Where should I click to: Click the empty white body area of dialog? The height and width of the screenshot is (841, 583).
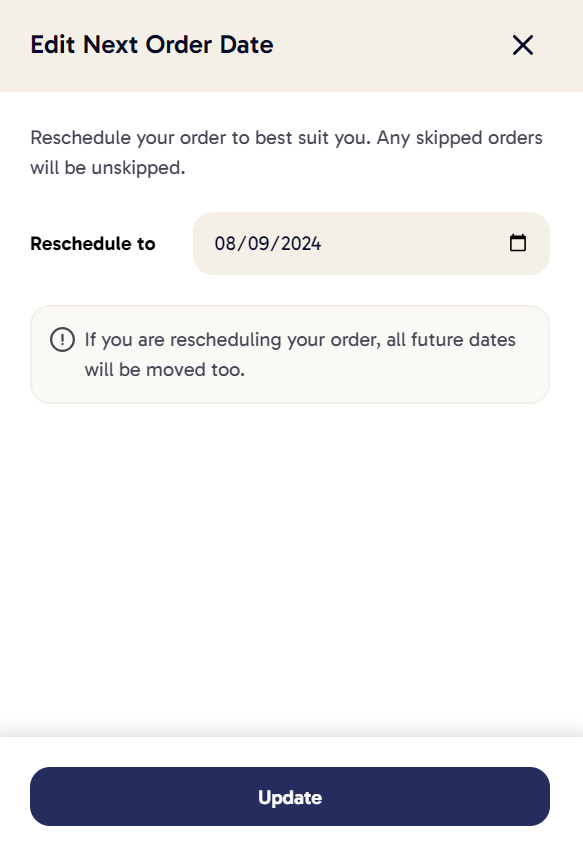coord(290,563)
